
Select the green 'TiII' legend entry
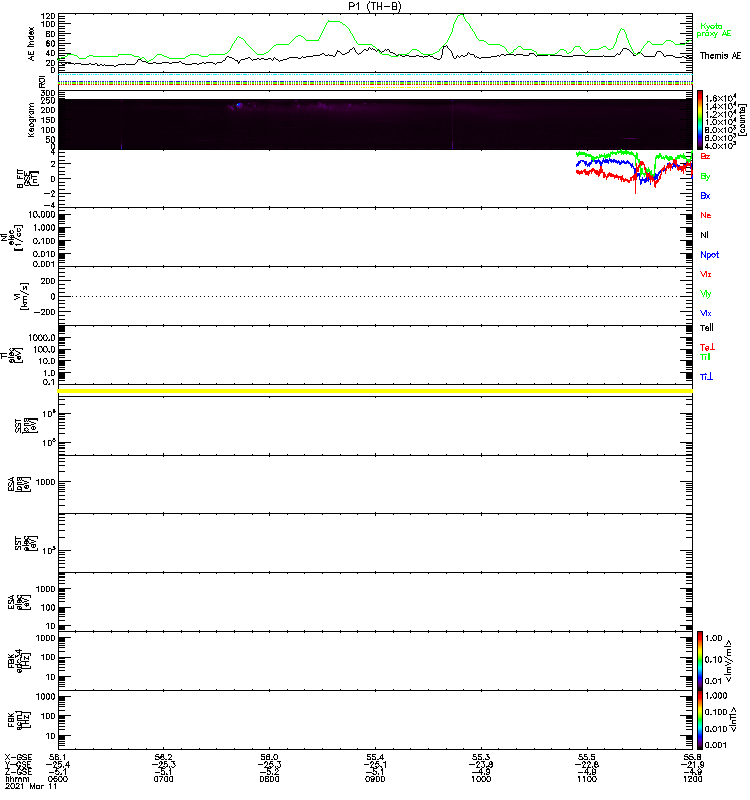tap(705, 357)
